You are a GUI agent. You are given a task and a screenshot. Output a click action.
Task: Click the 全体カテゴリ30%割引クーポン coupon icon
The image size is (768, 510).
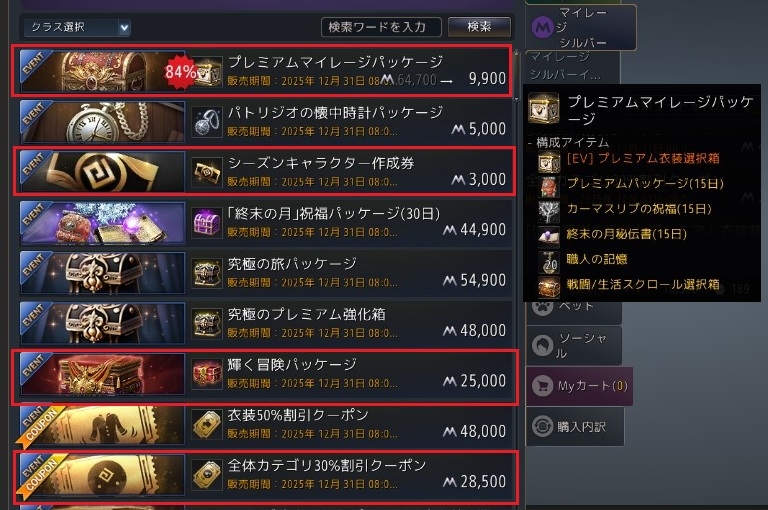[206, 475]
